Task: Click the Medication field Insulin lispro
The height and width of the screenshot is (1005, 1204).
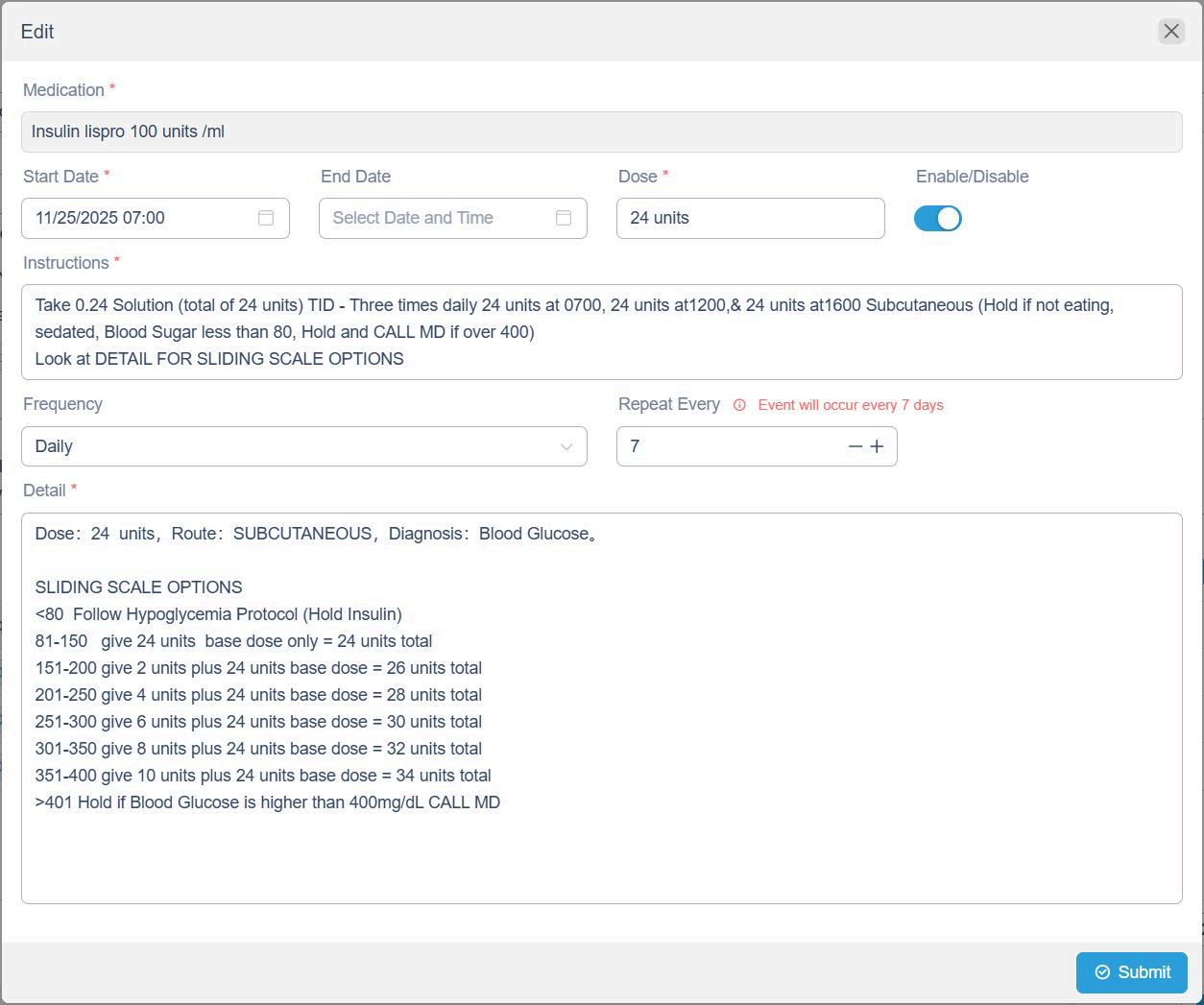Action: point(601,132)
